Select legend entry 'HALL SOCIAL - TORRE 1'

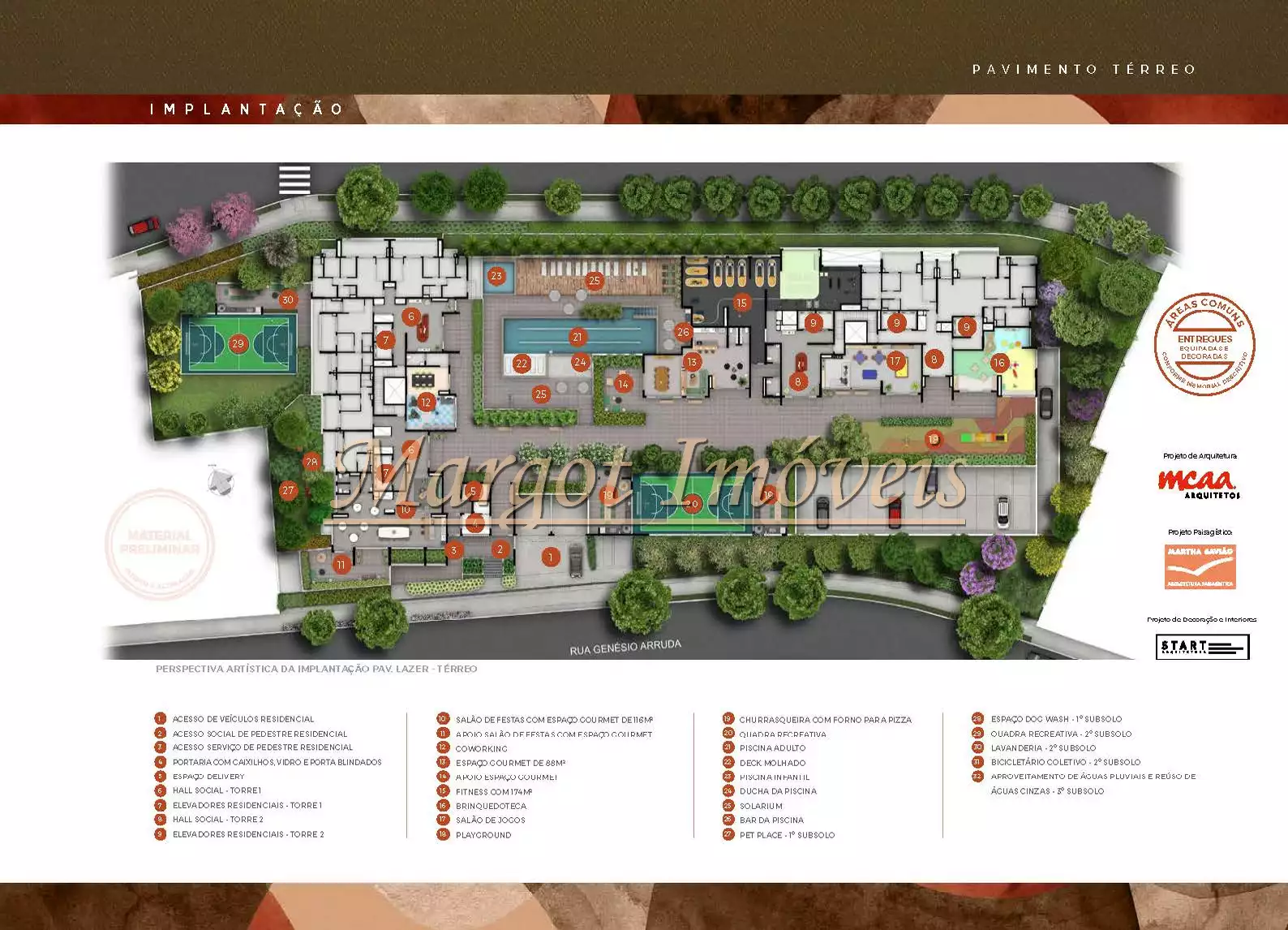(217, 790)
